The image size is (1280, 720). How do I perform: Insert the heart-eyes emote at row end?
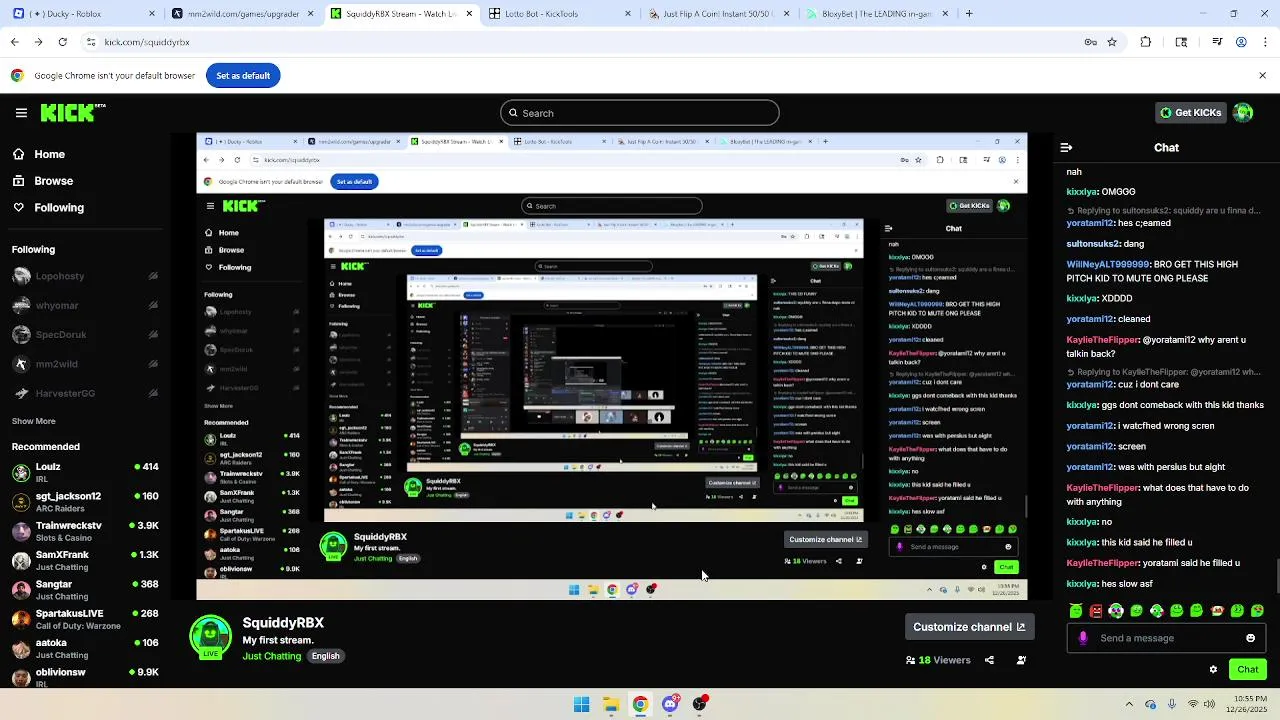point(1257,610)
